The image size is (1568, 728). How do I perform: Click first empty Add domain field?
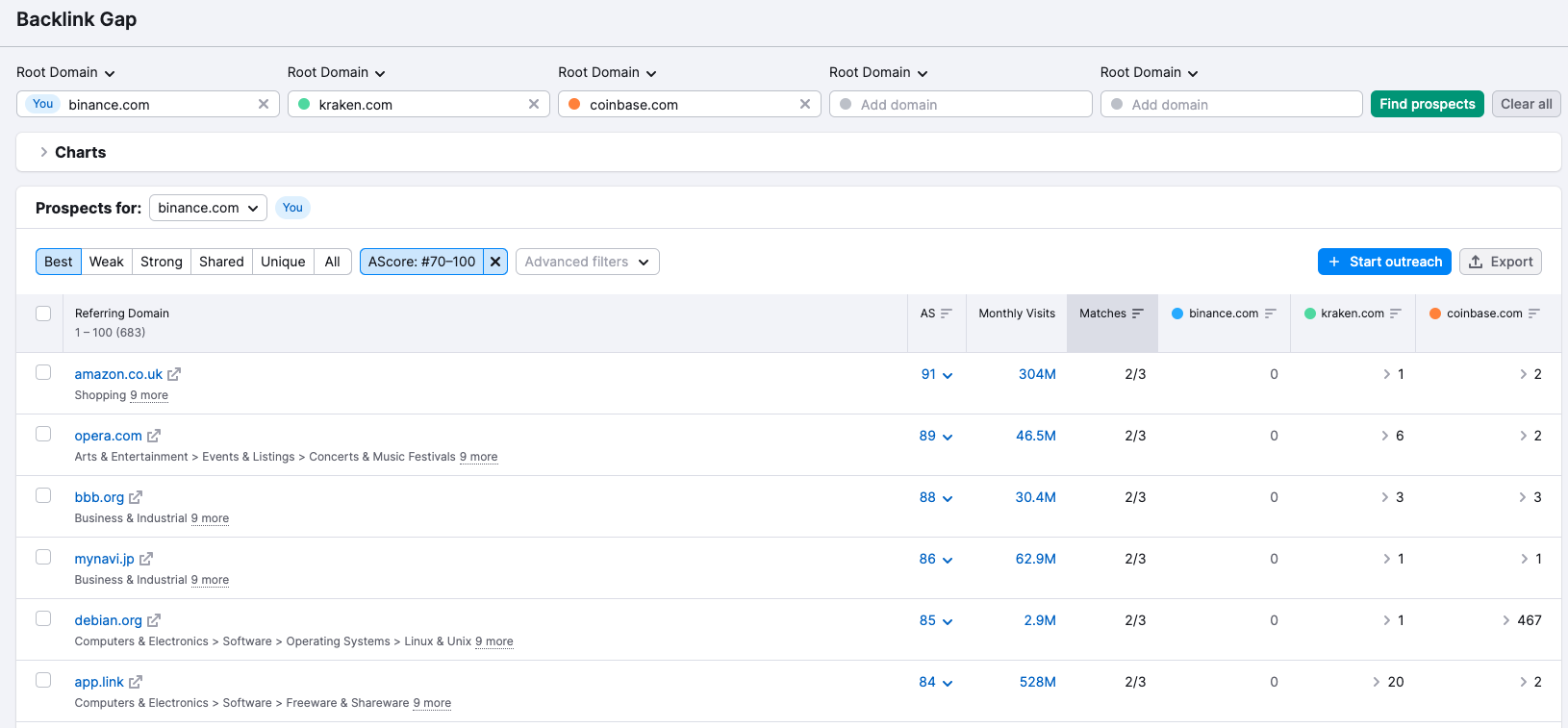tap(960, 104)
